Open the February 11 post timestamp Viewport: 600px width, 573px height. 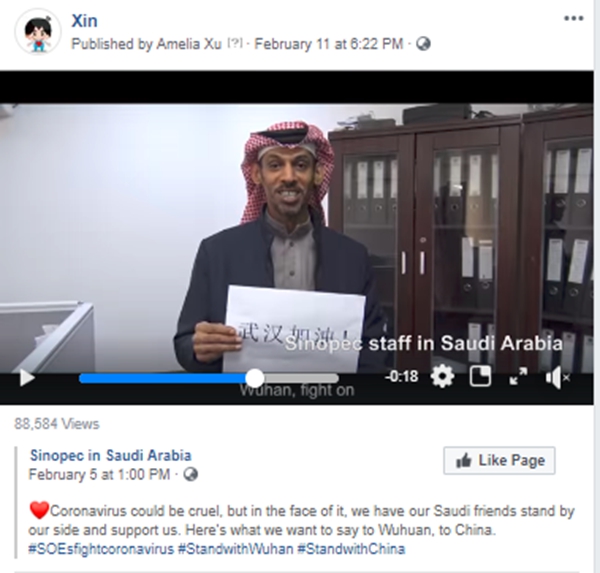coord(329,44)
